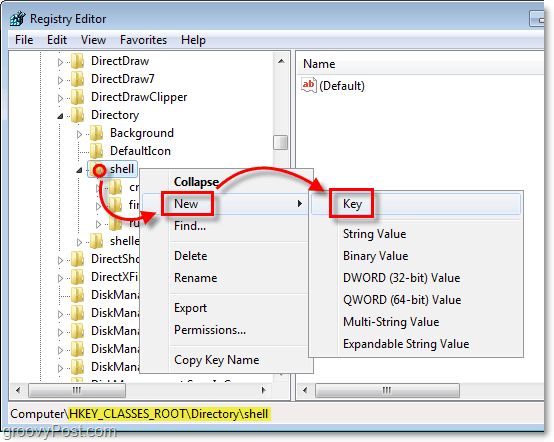Image resolution: width=554 pixels, height=442 pixels.
Task: Click the Registry Editor title bar icon
Action: [17, 18]
